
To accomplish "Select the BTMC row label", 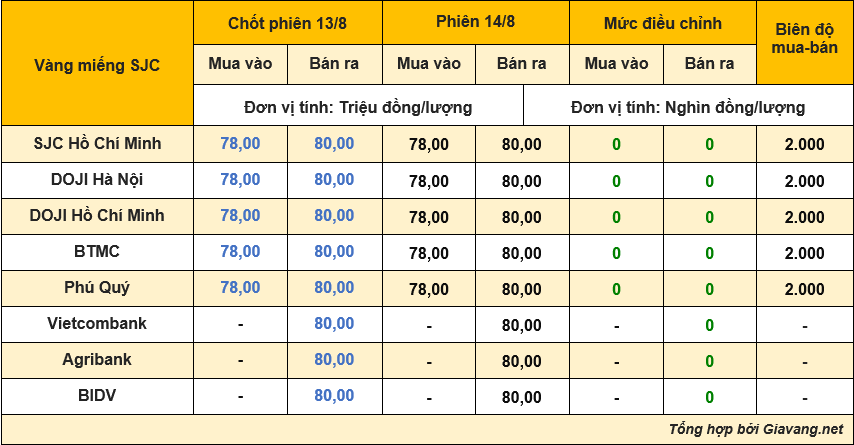I will pyautogui.click(x=97, y=251).
